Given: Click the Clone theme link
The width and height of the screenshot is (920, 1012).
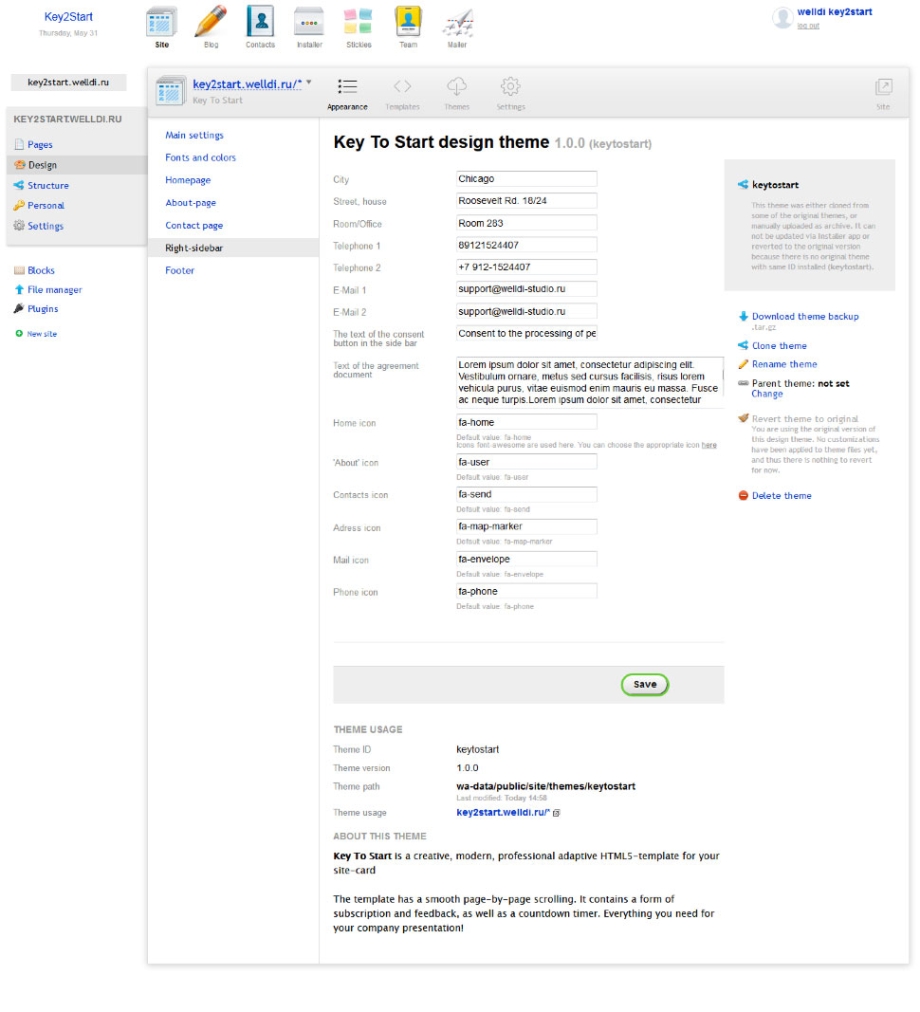Looking at the screenshot, I should [x=779, y=346].
